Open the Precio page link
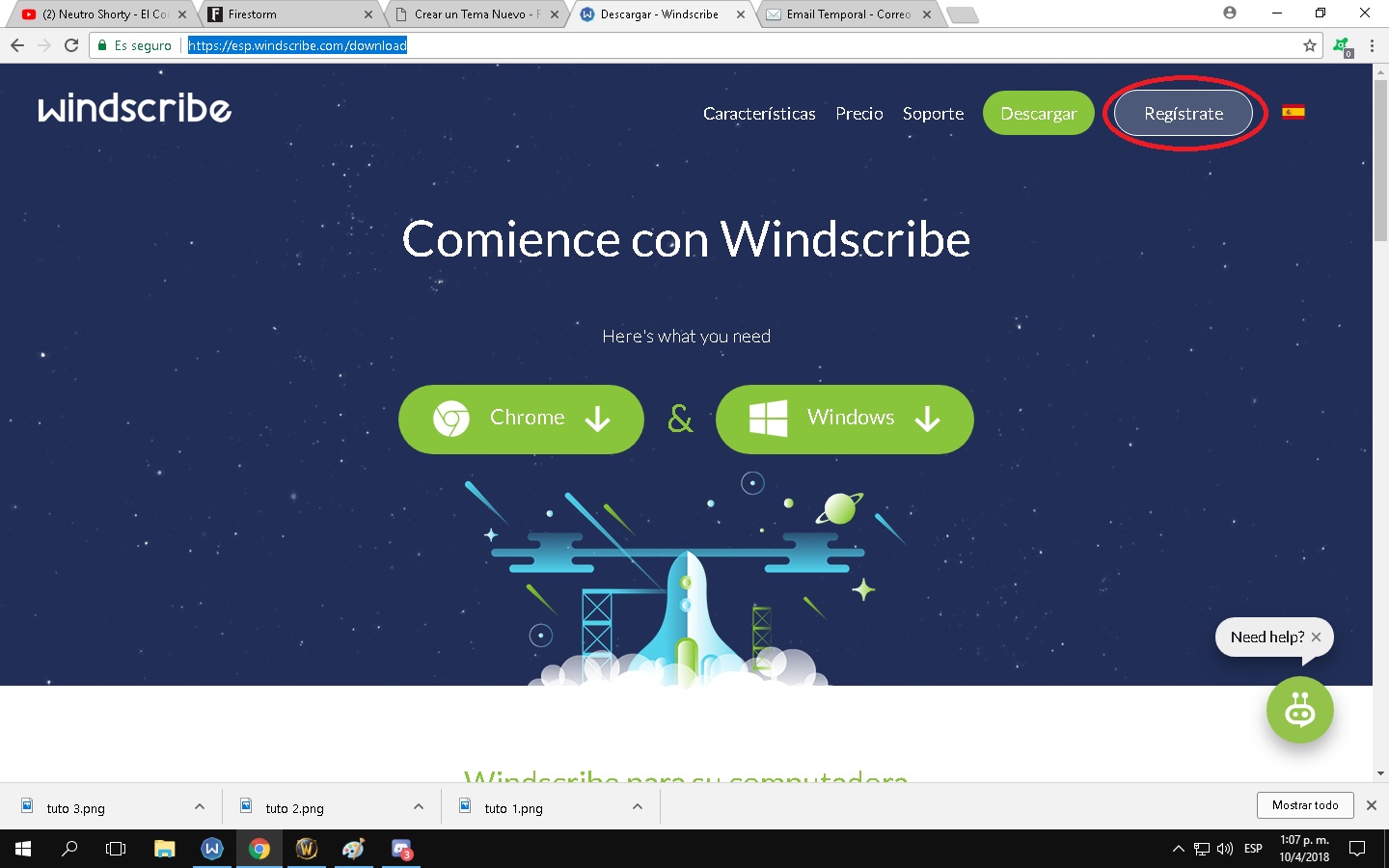This screenshot has height=868, width=1389. (x=859, y=113)
